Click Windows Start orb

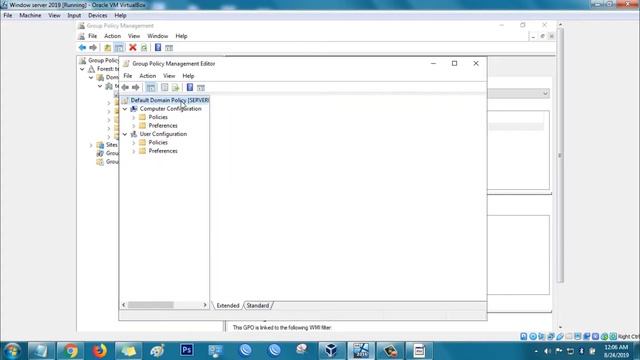12,351
